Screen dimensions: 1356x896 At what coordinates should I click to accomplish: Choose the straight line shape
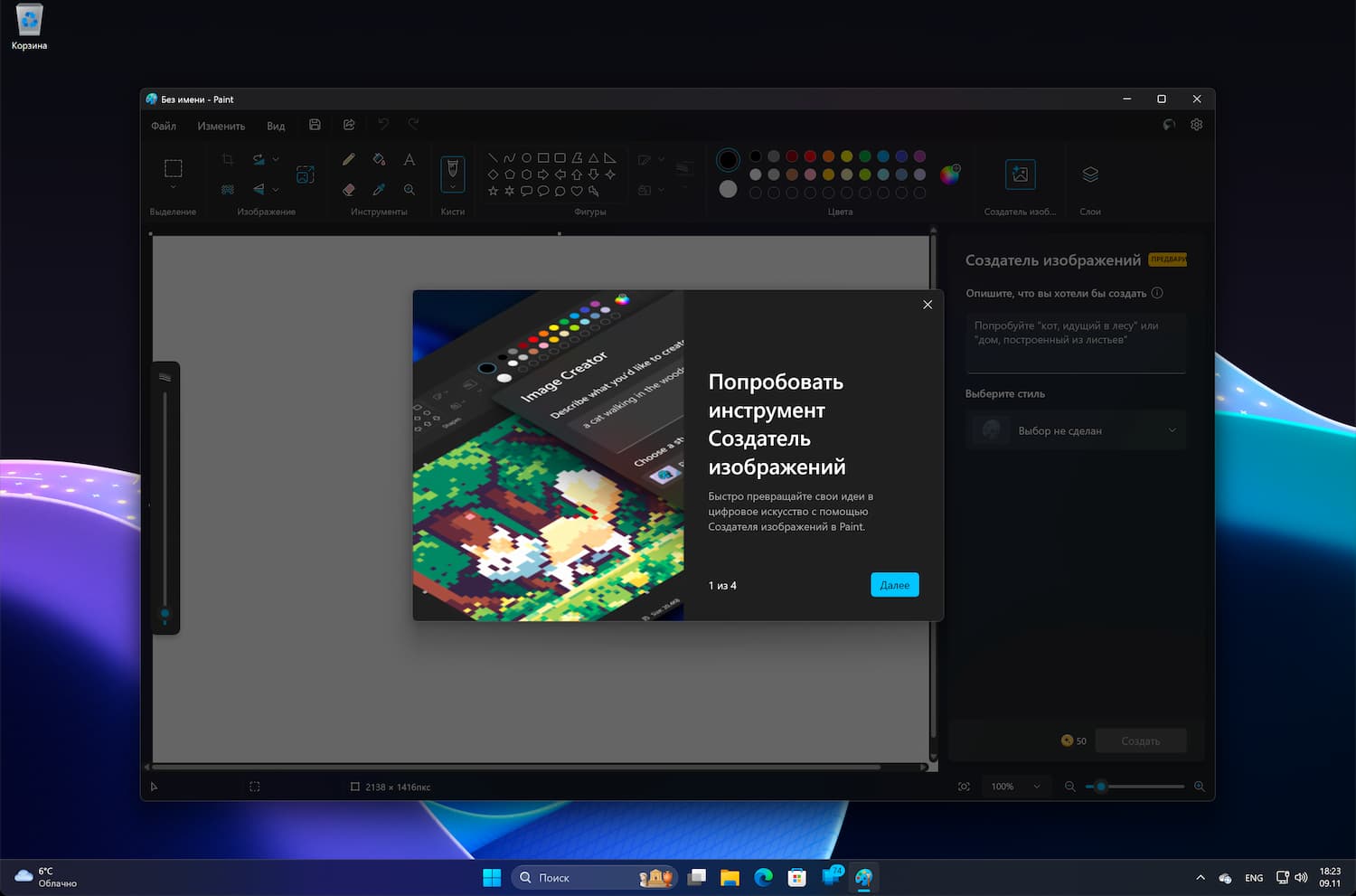(x=493, y=157)
